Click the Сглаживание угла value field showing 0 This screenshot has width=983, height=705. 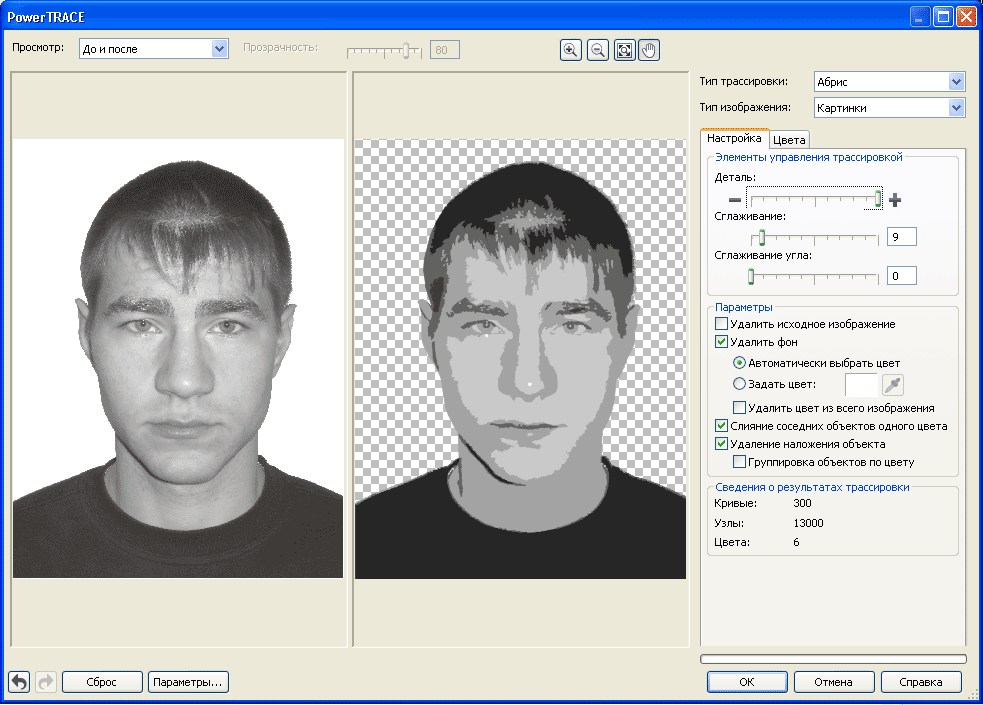click(x=902, y=276)
